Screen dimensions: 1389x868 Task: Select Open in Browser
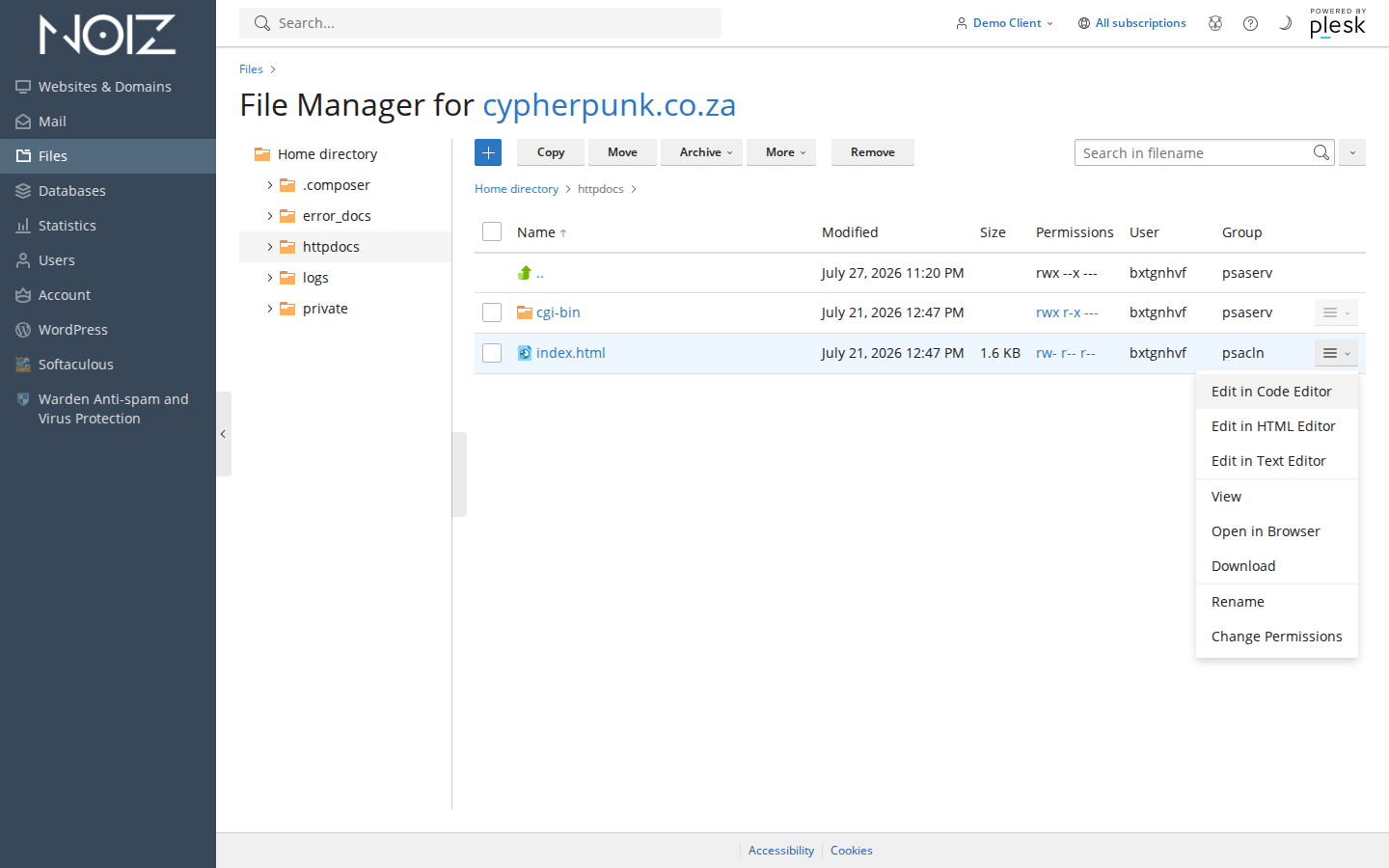[1277, 531]
